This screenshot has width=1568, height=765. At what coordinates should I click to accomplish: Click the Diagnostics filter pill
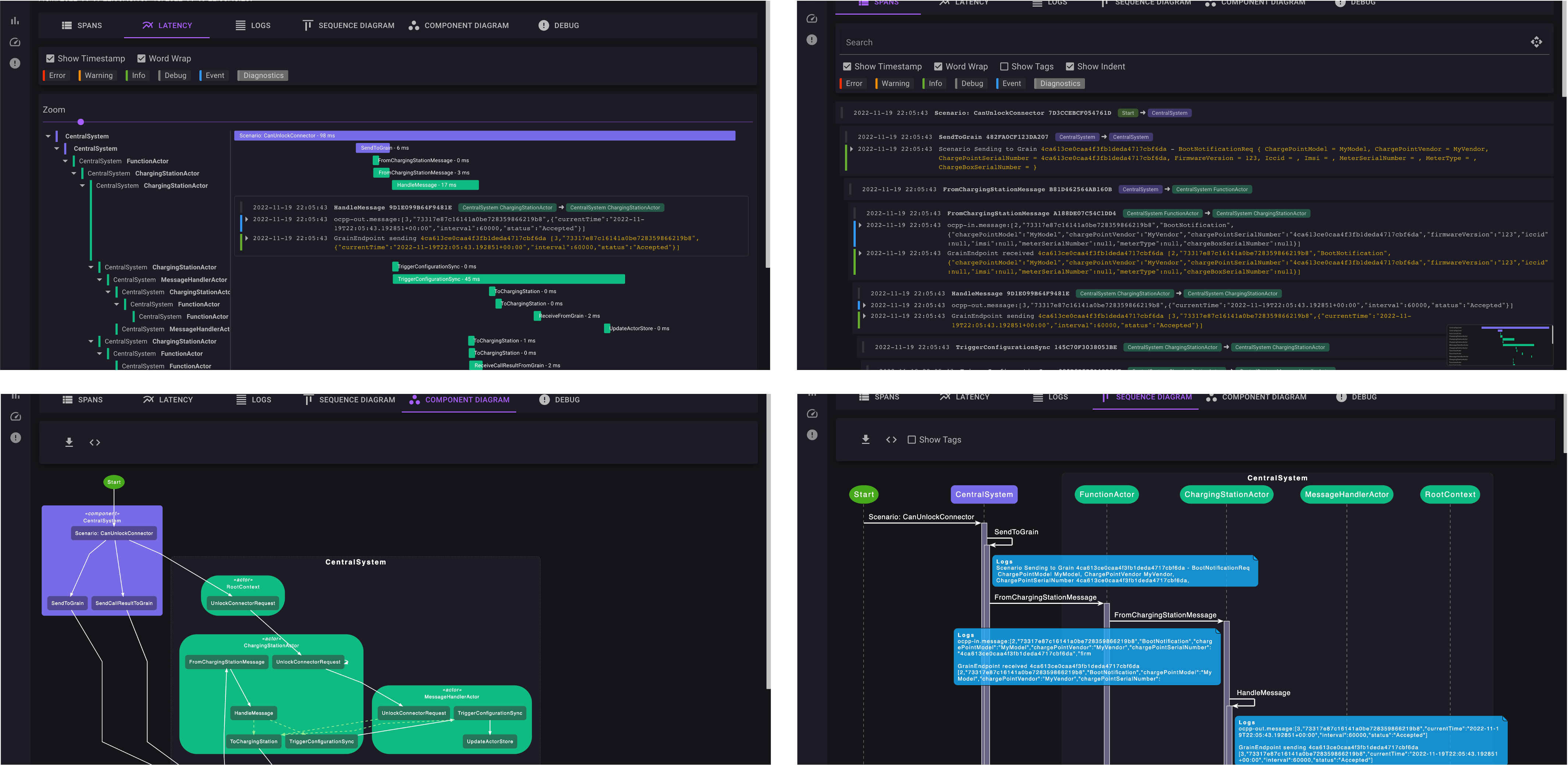(262, 75)
